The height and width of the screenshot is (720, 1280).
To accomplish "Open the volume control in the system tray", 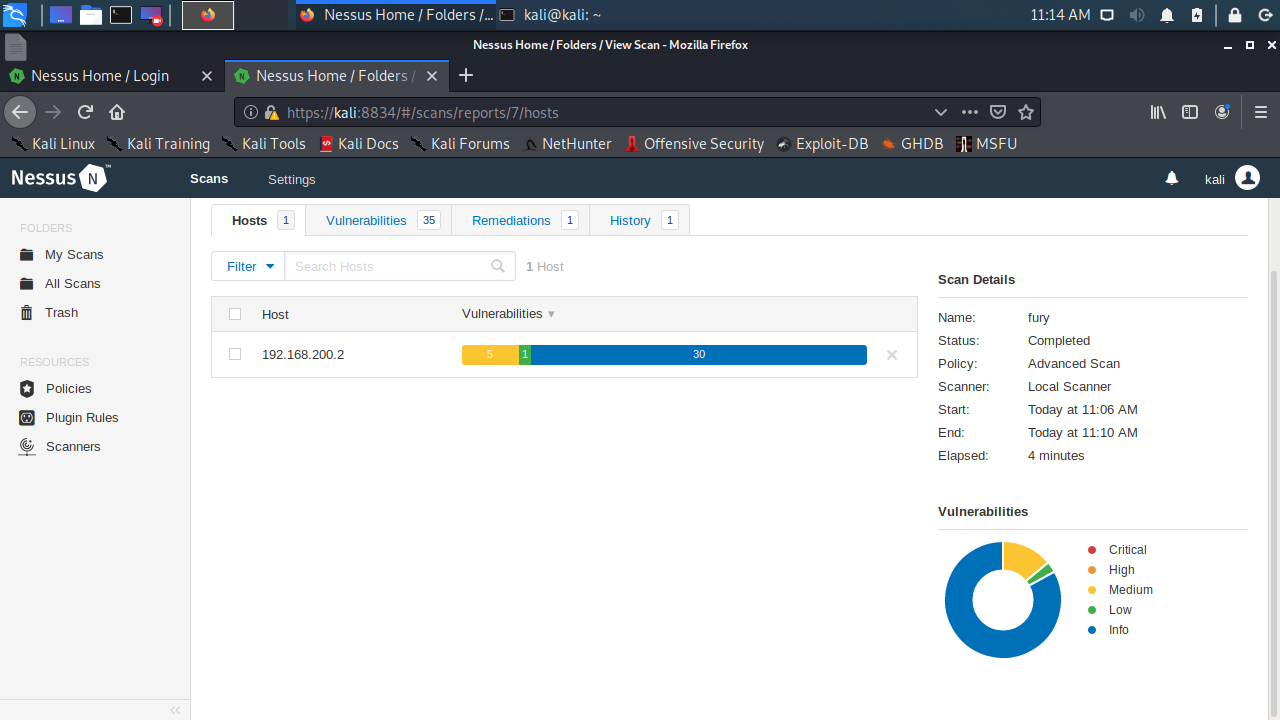I will [x=1137, y=15].
